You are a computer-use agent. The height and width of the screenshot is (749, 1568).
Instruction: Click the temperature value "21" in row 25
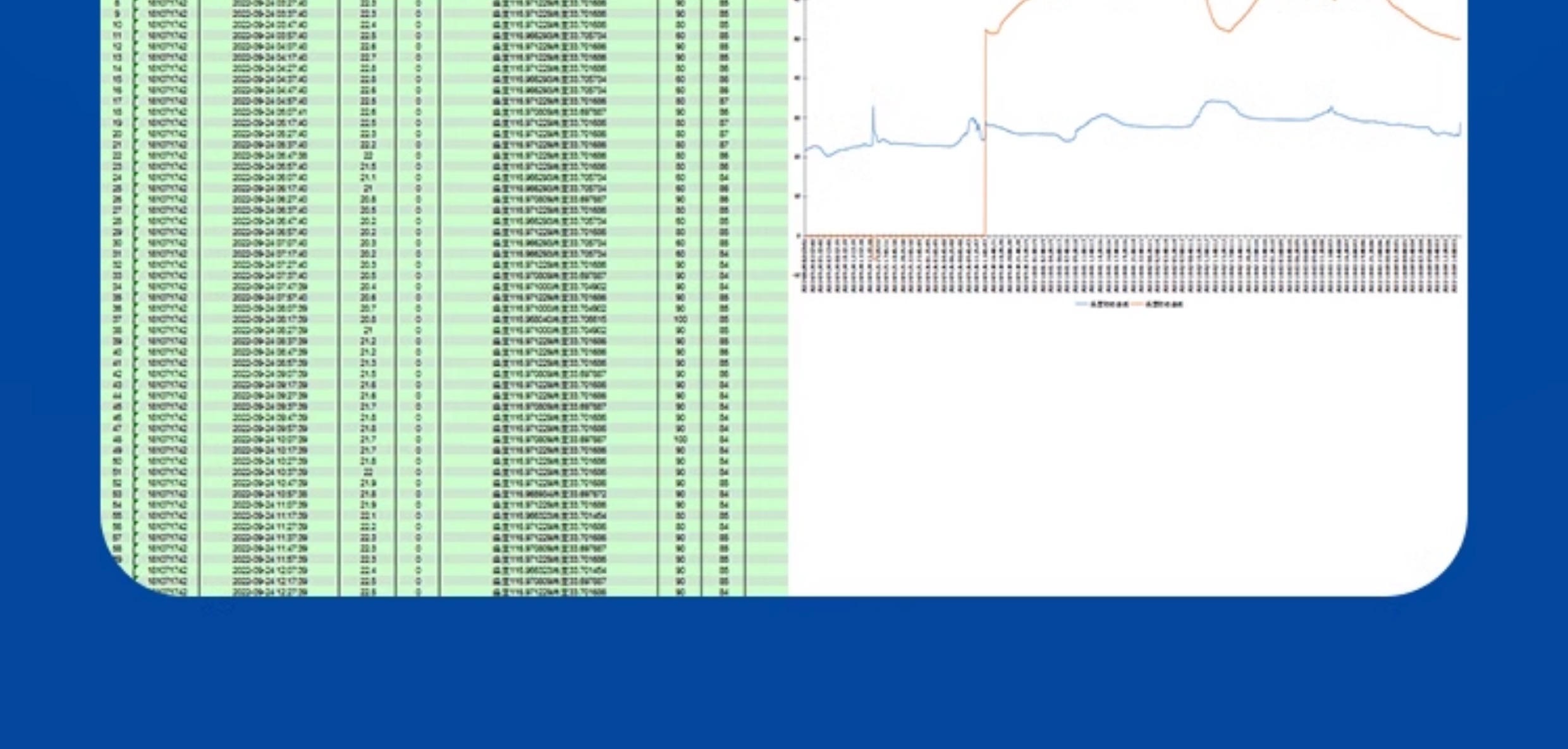point(369,189)
